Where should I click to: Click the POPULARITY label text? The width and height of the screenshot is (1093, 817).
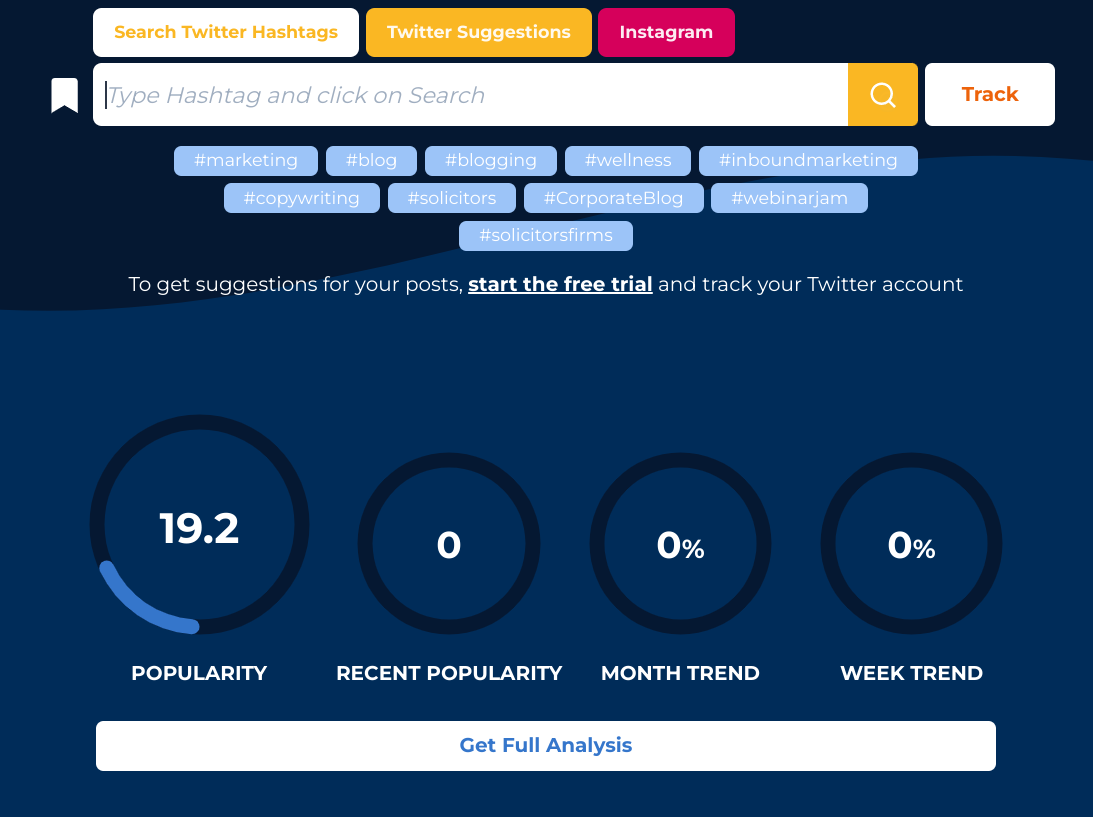click(x=199, y=673)
